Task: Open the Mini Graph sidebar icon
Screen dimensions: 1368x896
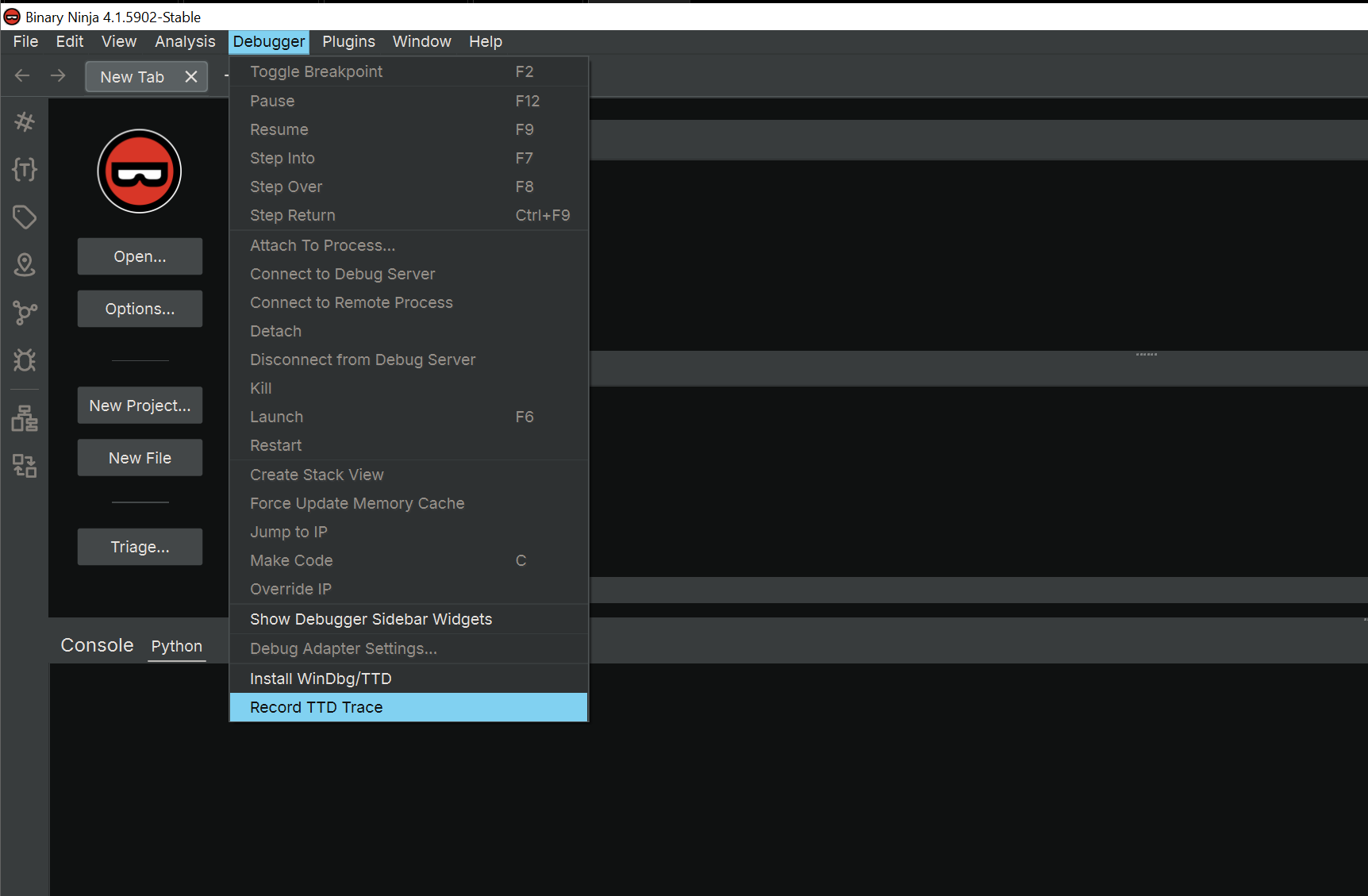Action: point(25,466)
